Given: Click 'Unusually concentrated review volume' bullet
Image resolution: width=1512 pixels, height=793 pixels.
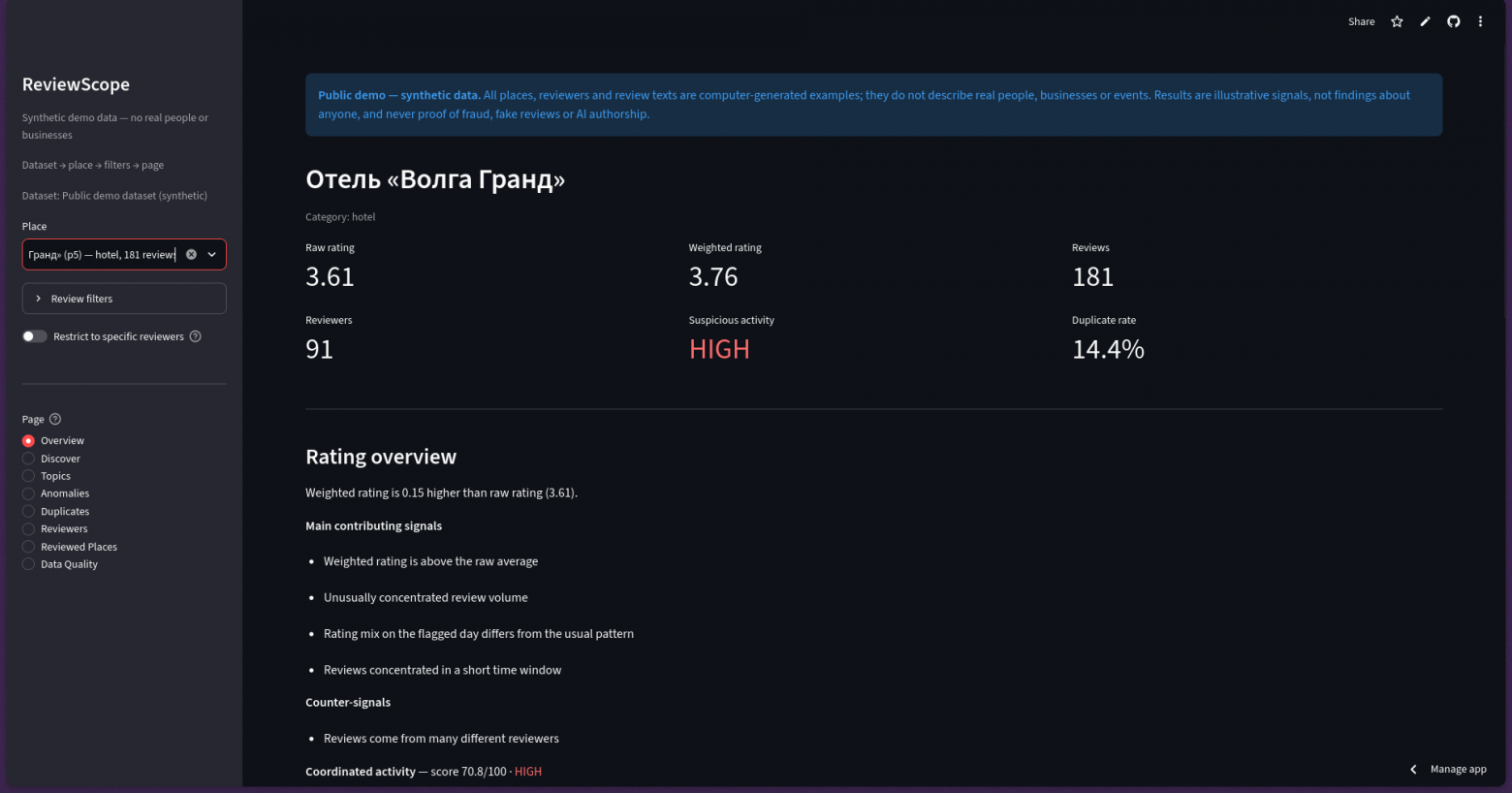Looking at the screenshot, I should click(425, 597).
